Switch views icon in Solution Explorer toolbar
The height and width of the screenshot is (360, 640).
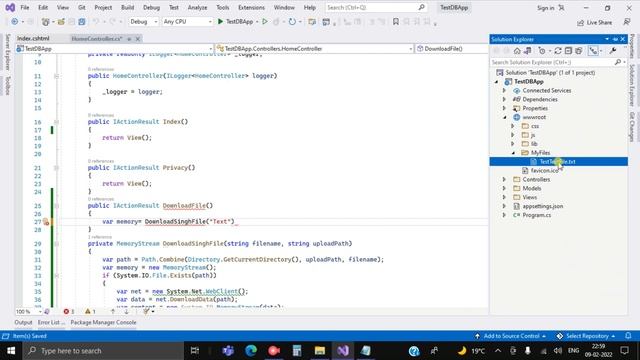coord(527,51)
